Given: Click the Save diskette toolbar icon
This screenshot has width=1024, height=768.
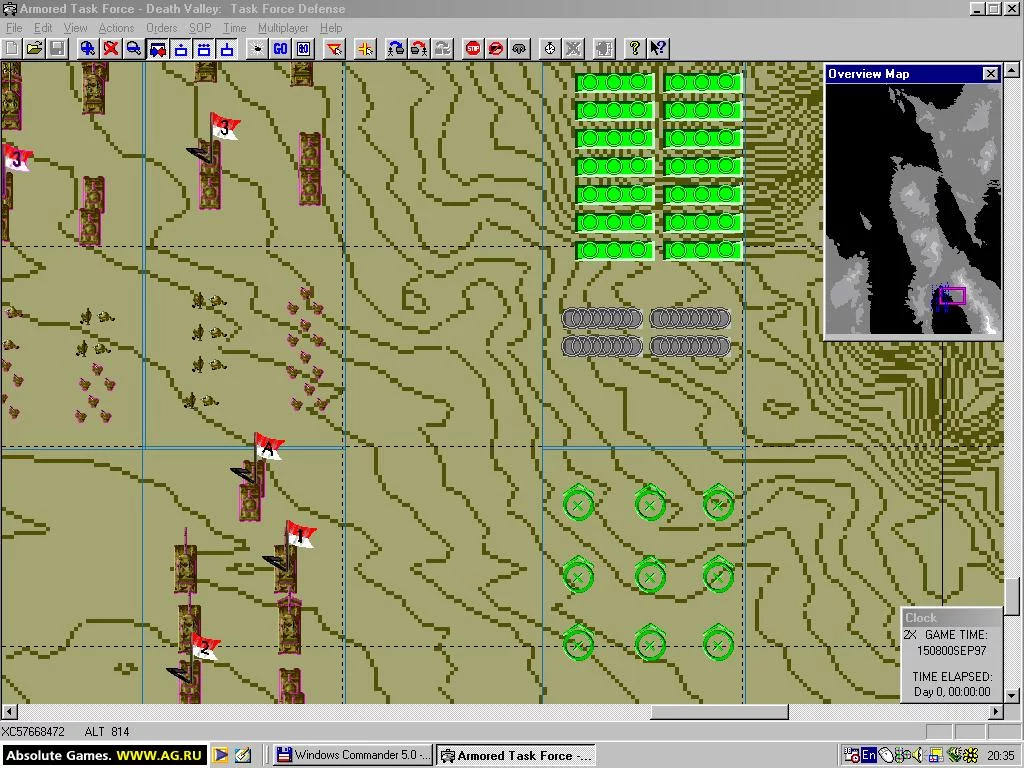Looking at the screenshot, I should (x=57, y=48).
